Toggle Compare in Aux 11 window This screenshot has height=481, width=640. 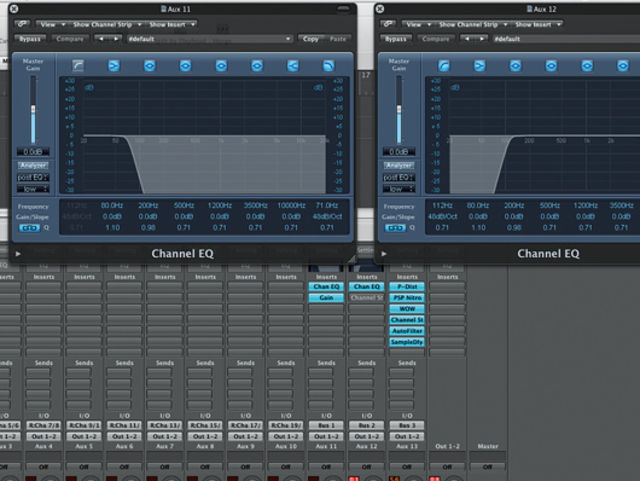click(x=70, y=39)
